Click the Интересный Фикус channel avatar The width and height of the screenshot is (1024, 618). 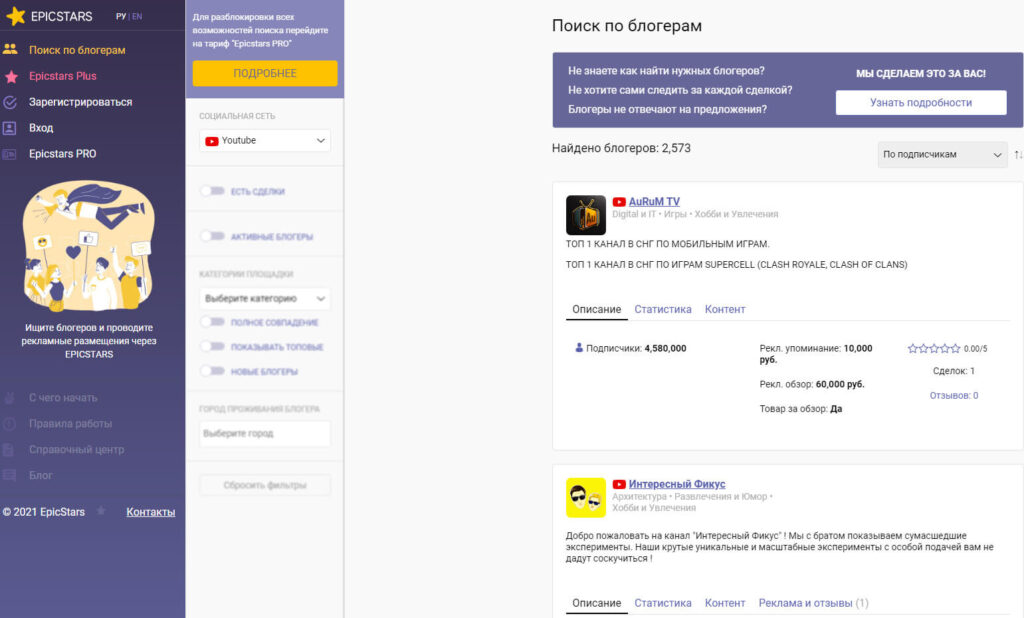(x=586, y=498)
